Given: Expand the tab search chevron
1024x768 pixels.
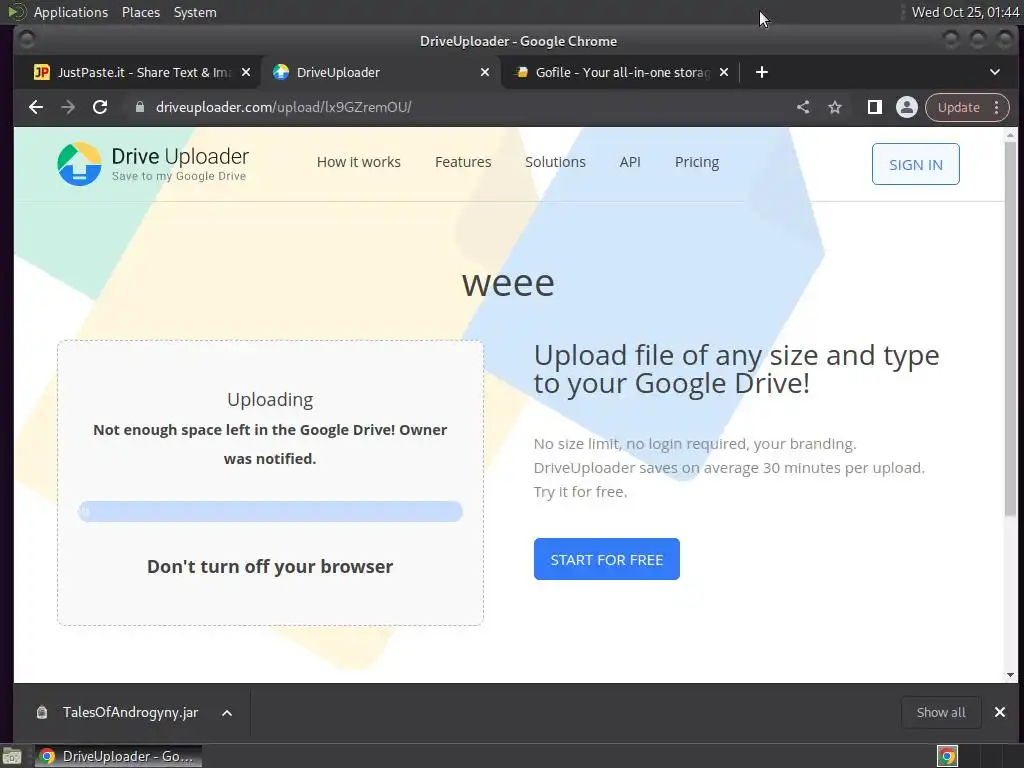Looking at the screenshot, I should pyautogui.click(x=995, y=72).
